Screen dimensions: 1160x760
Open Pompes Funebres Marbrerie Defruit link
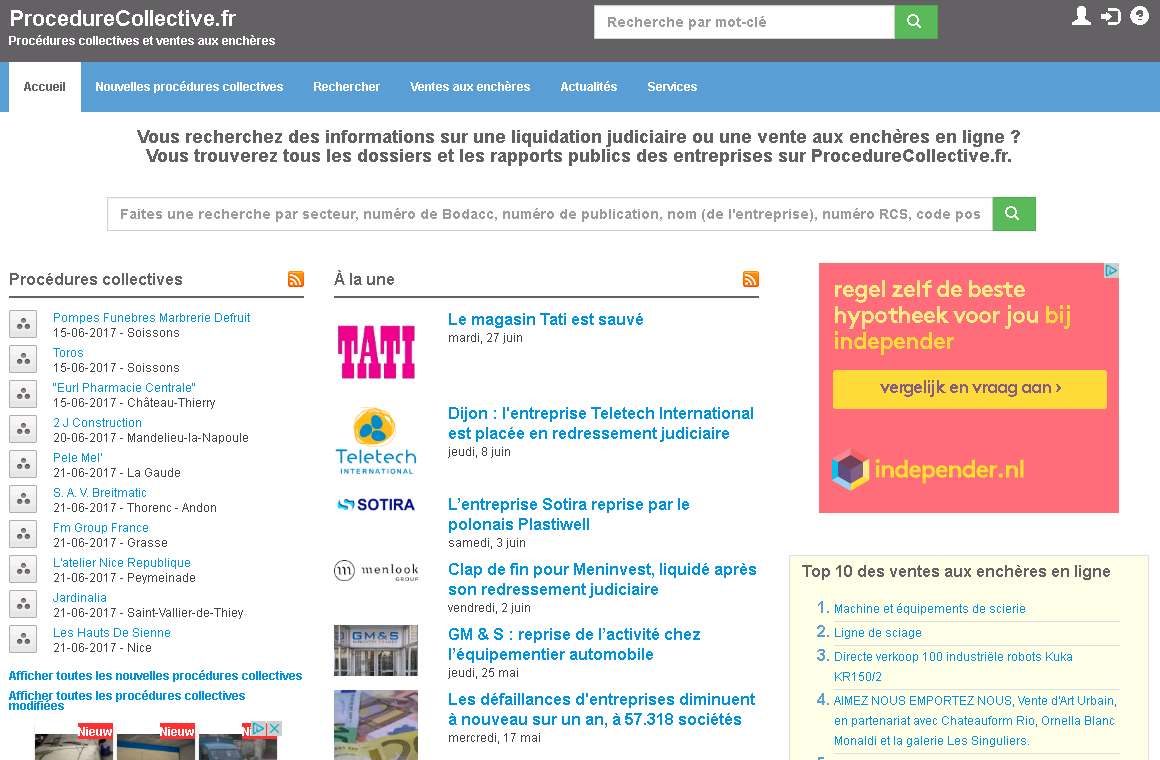(152, 317)
